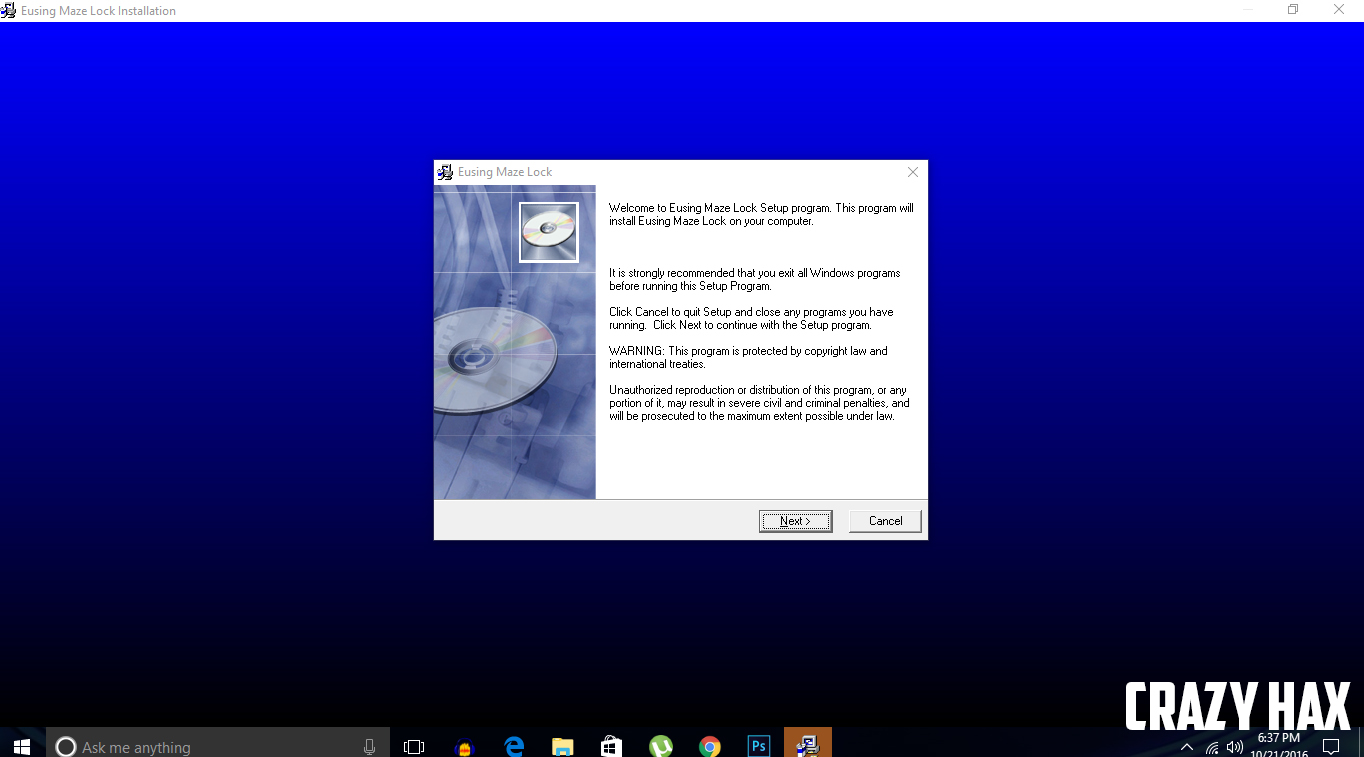The width and height of the screenshot is (1364, 757).
Task: Show hidden system tray icons
Action: point(1187,746)
